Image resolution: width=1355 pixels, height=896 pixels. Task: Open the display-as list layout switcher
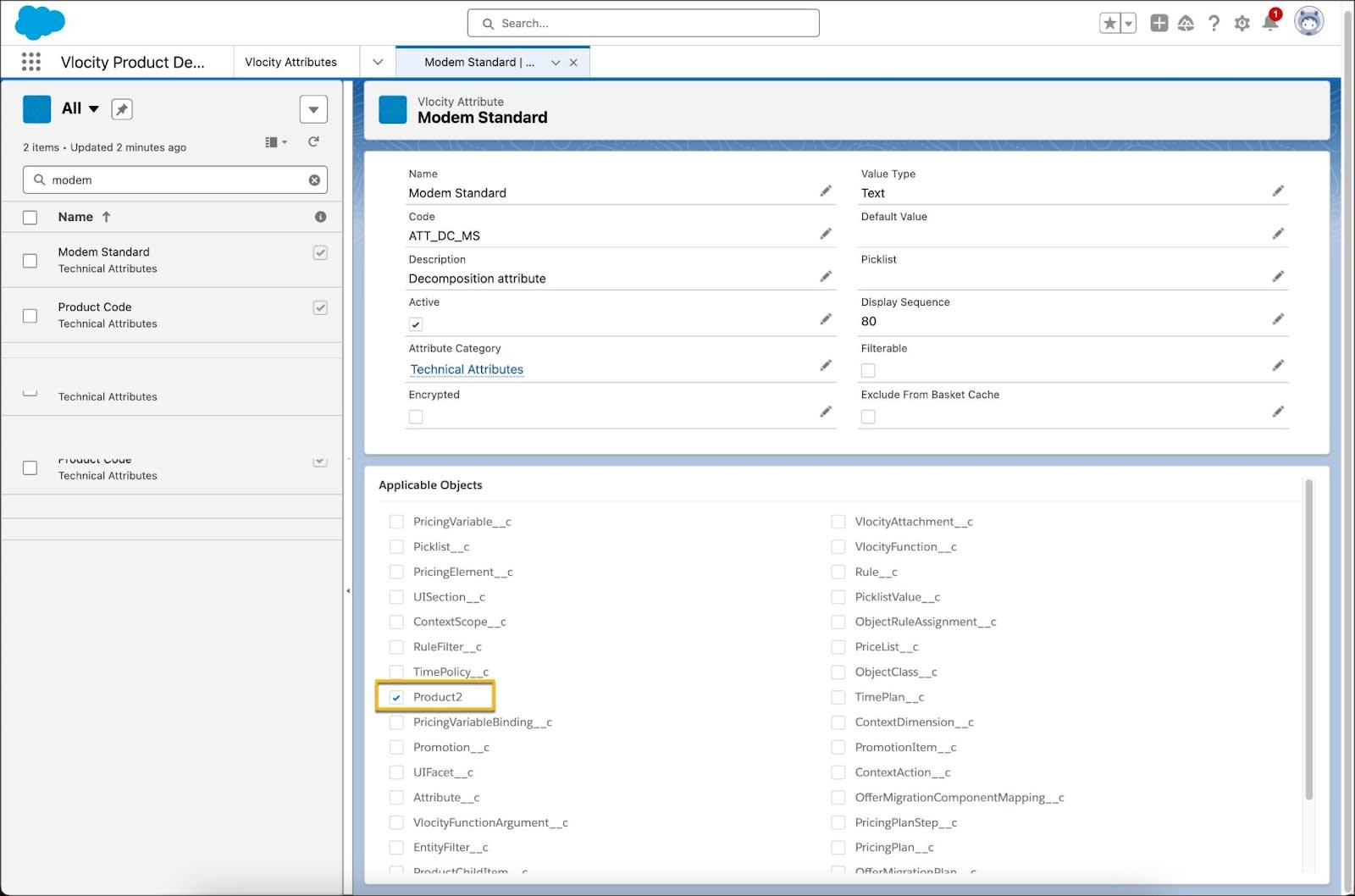click(276, 142)
